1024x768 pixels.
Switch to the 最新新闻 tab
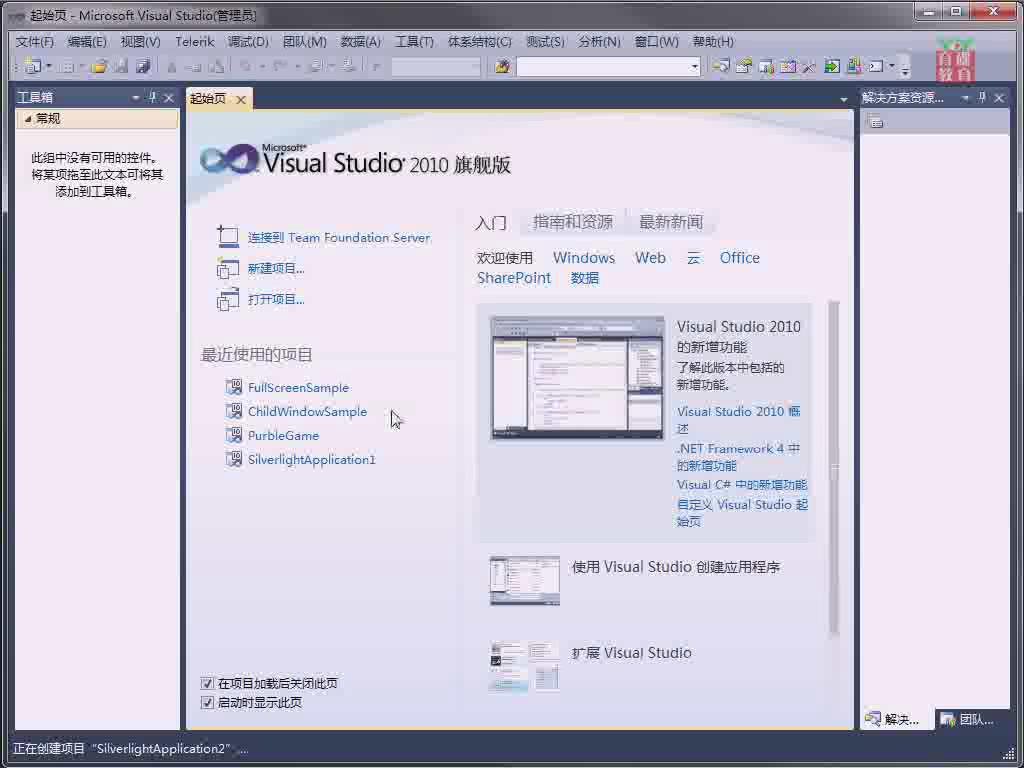(x=671, y=222)
